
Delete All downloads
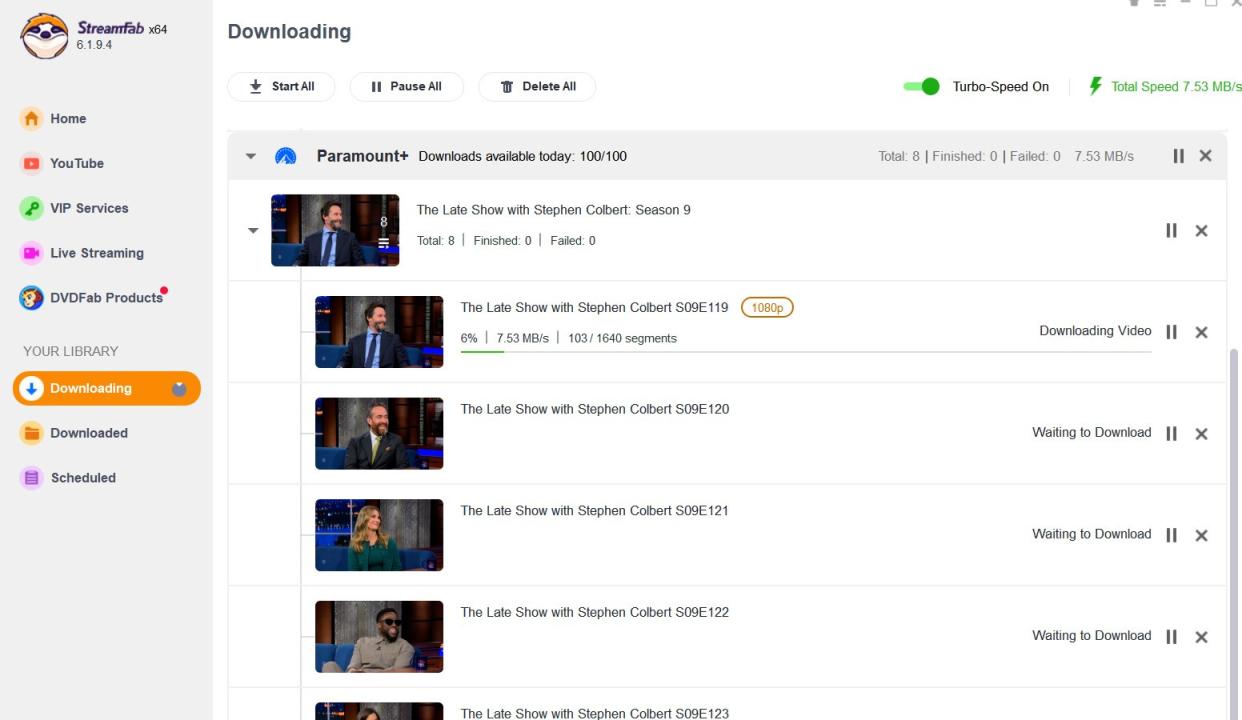click(537, 87)
